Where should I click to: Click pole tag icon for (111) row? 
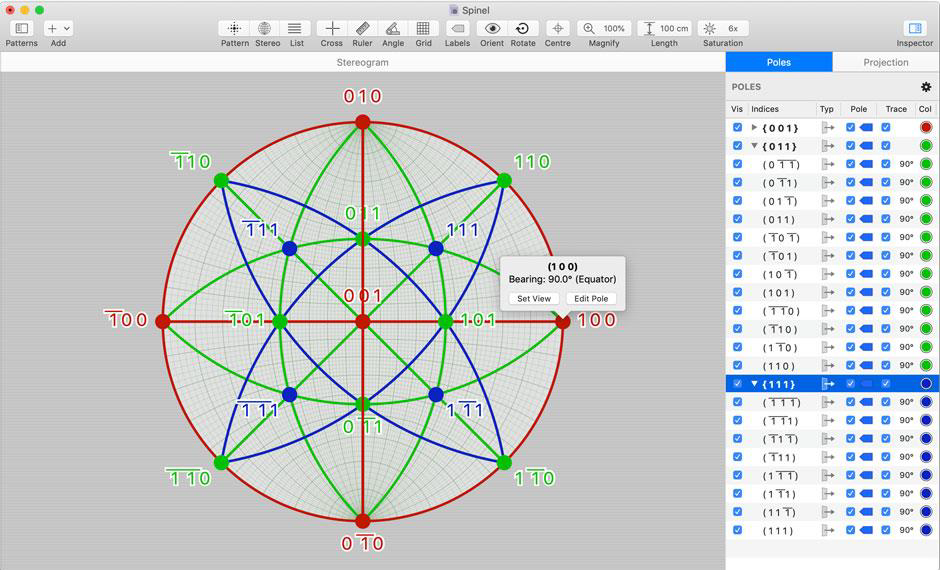click(866, 530)
